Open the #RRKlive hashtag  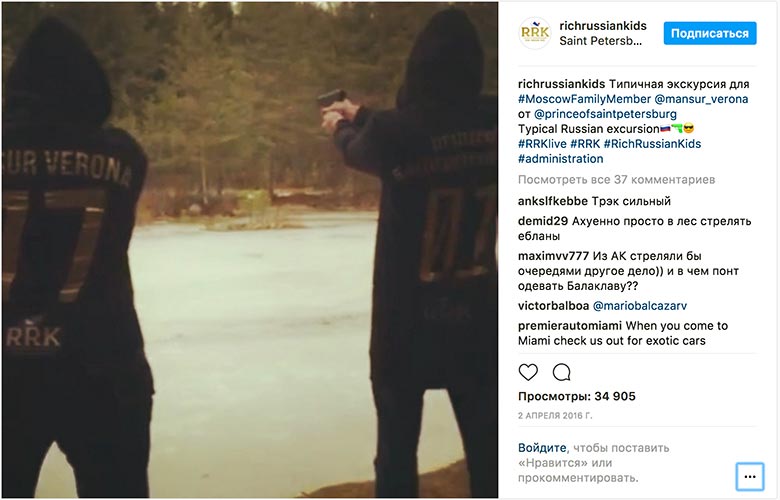point(542,144)
